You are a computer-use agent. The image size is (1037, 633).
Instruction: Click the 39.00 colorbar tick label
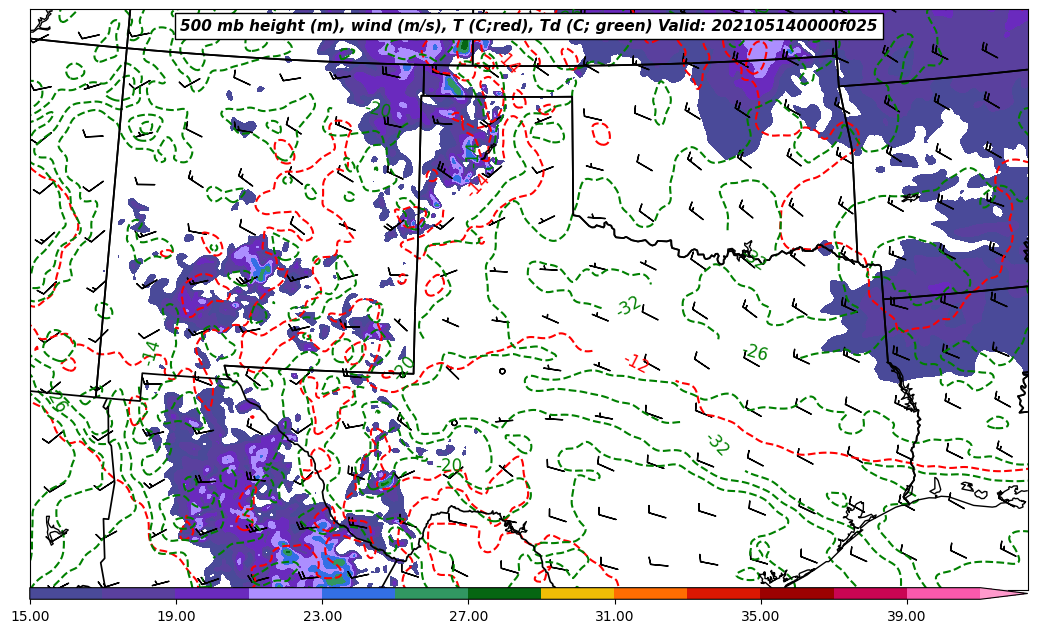coord(906,616)
